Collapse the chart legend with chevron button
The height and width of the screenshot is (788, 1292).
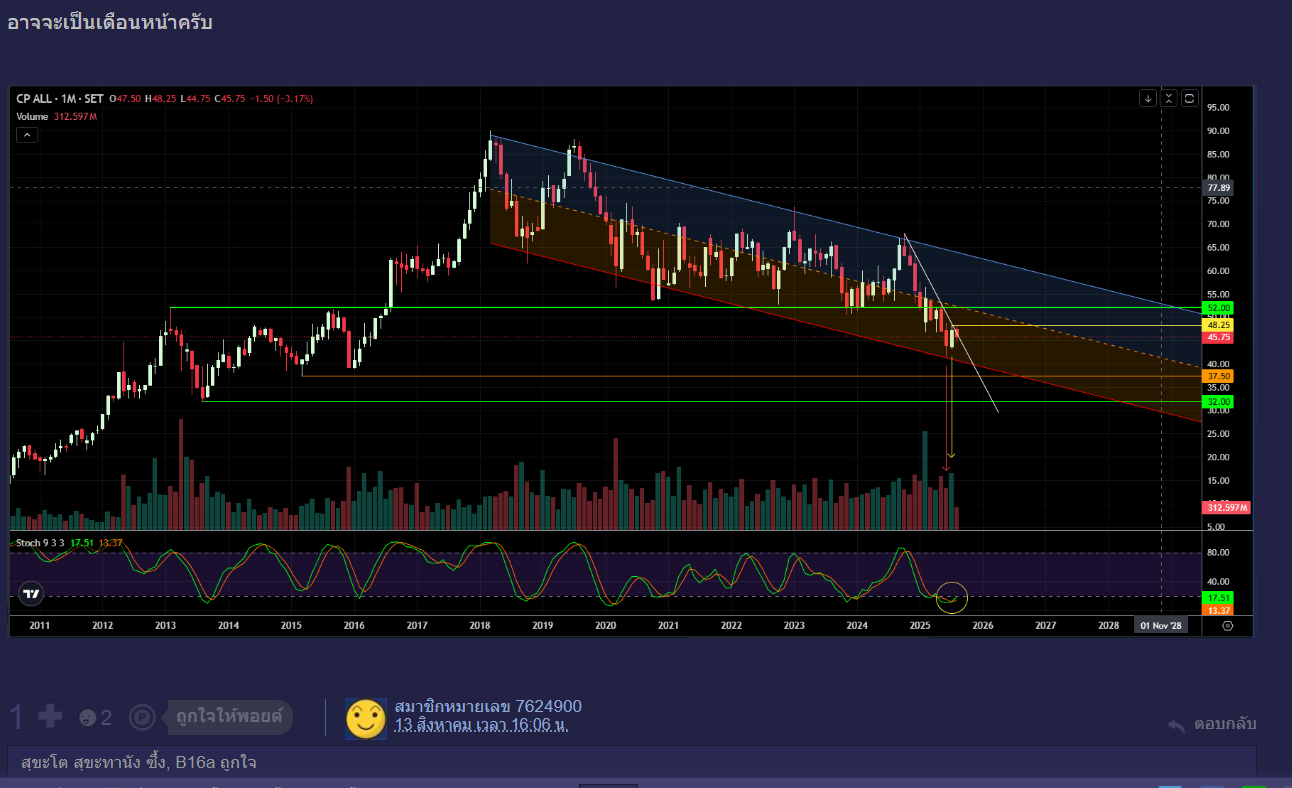[x=27, y=135]
